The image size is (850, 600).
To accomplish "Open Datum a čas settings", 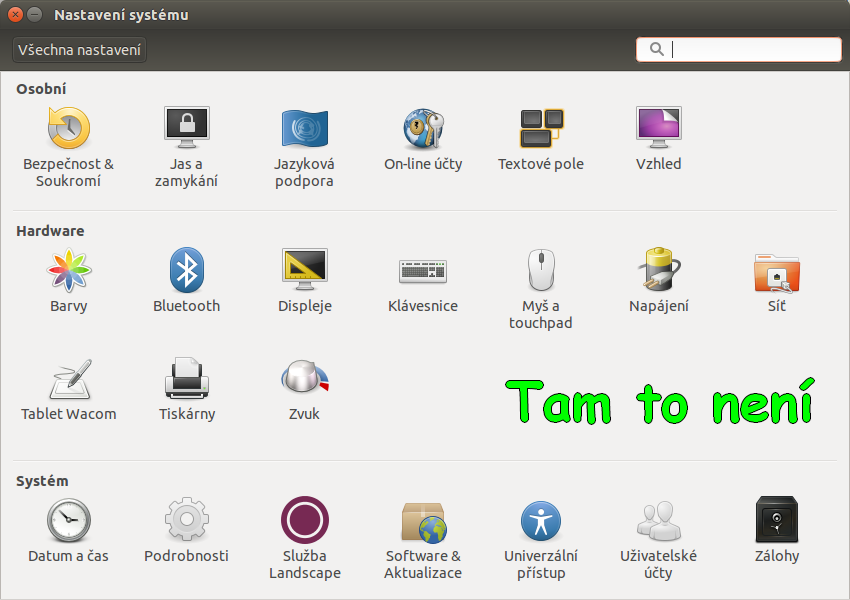I will [68, 531].
